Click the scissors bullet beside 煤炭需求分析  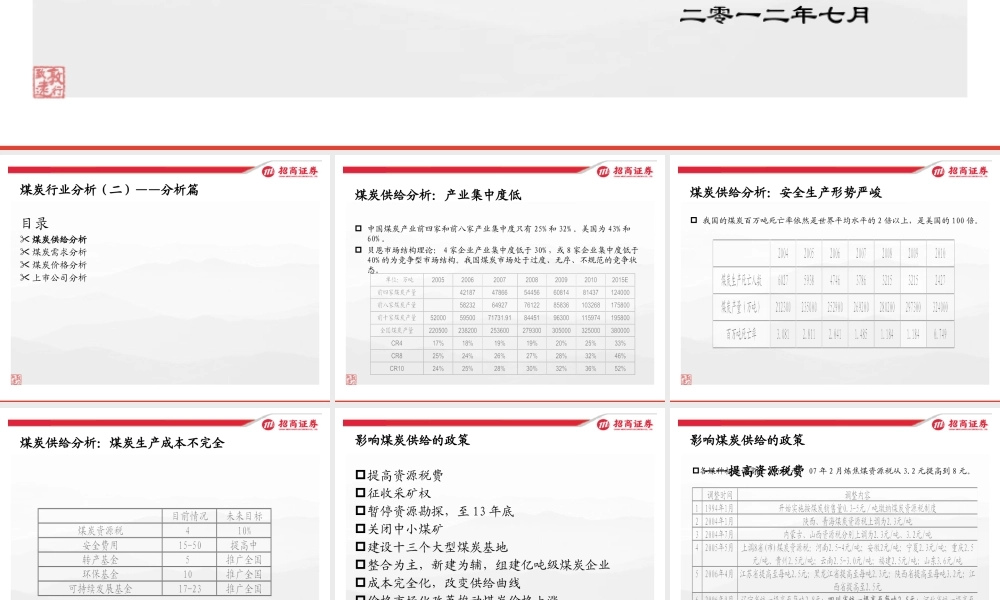coord(24,252)
